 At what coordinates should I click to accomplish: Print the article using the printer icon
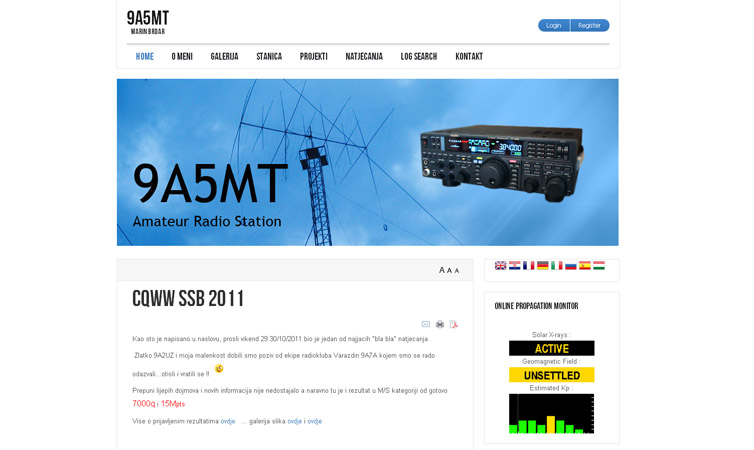440,324
